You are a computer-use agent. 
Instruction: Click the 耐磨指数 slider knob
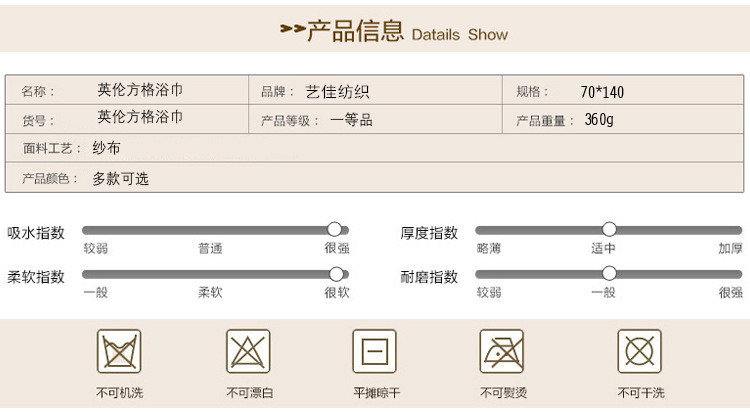(609, 273)
